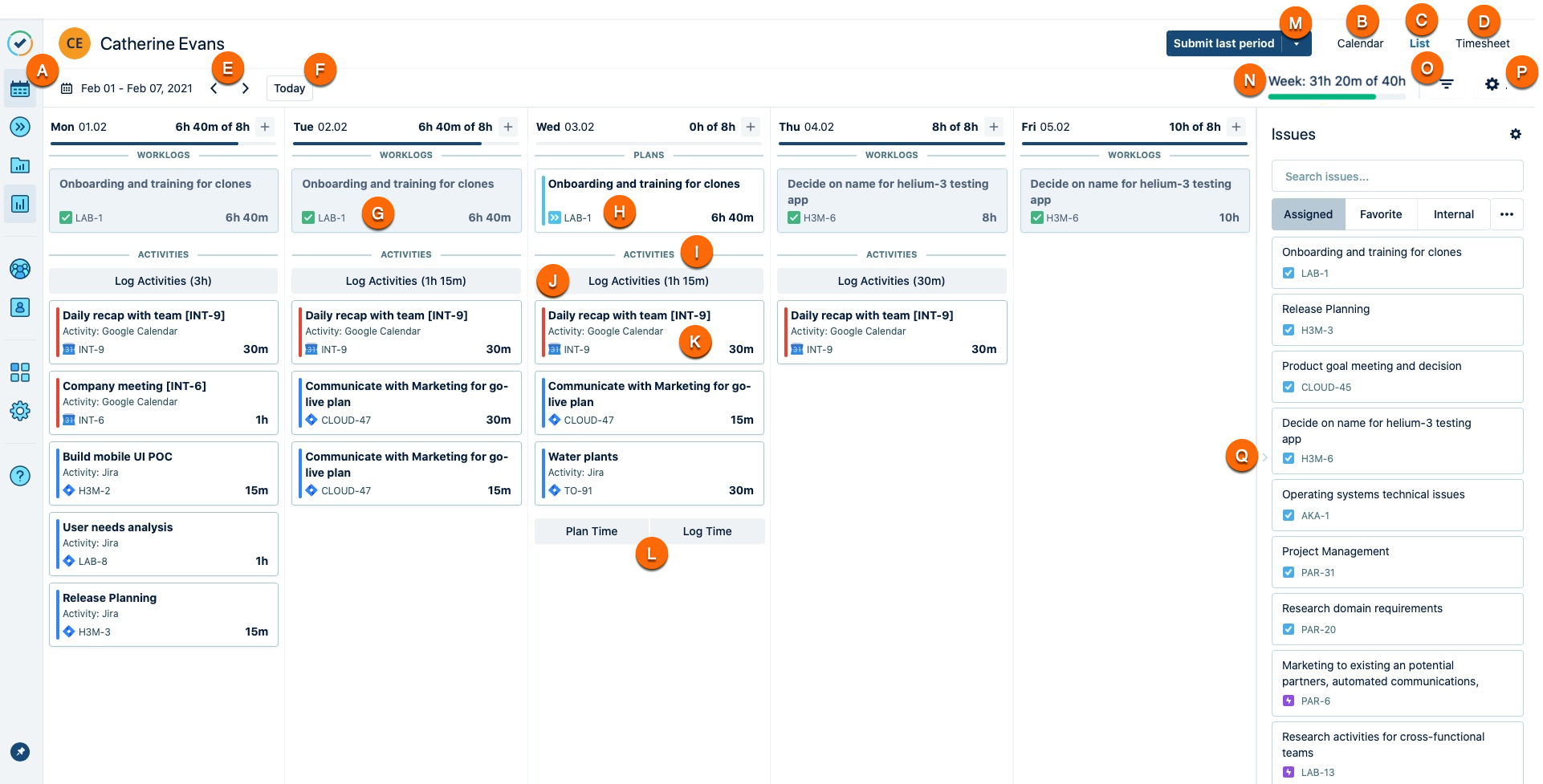1543x784 pixels.
Task: Click the Today button
Action: coord(289,88)
